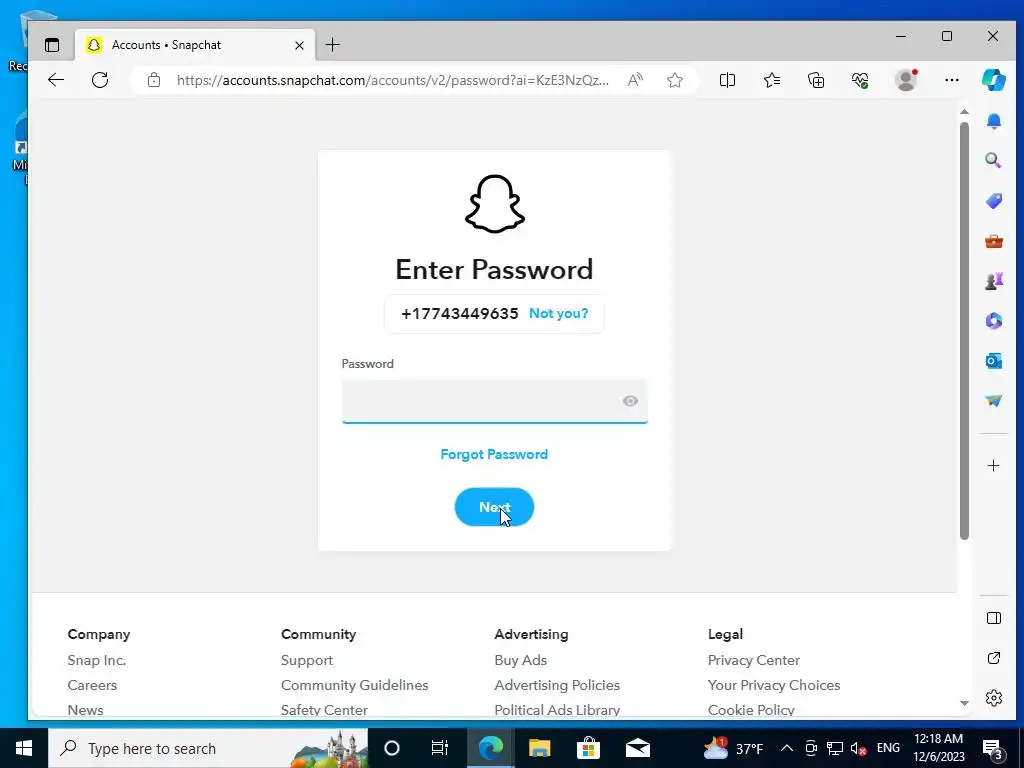Open the News footer link
This screenshot has height=768, width=1024.
point(86,710)
